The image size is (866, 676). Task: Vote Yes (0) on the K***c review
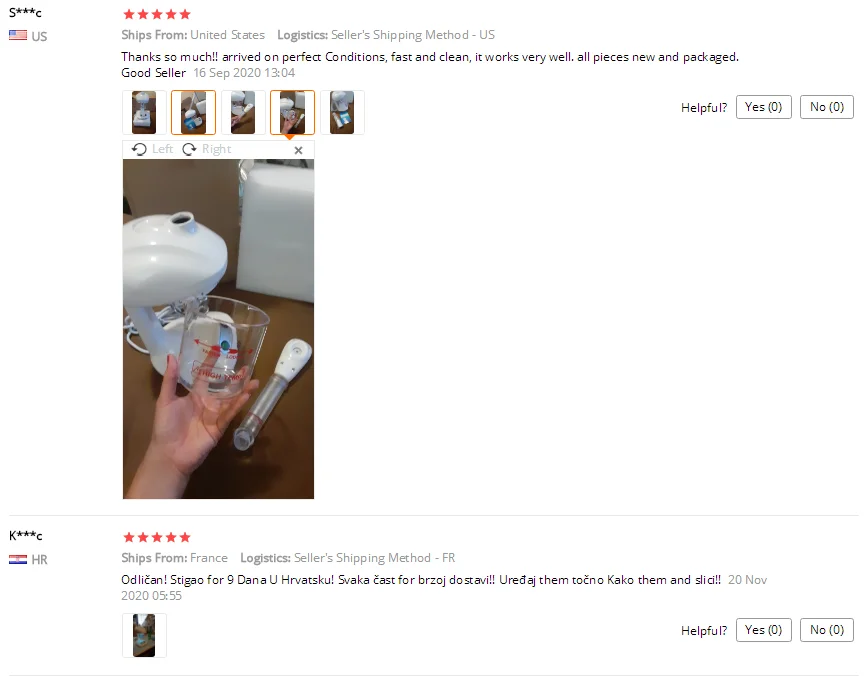click(x=763, y=630)
